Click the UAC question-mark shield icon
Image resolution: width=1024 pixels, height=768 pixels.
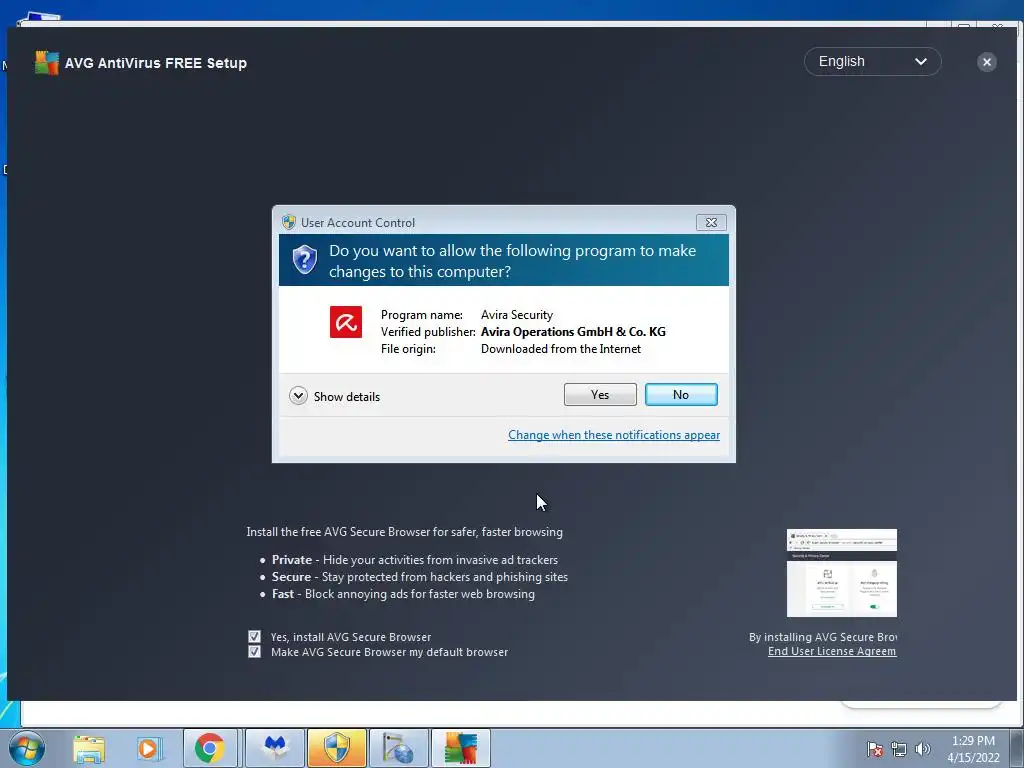click(304, 260)
